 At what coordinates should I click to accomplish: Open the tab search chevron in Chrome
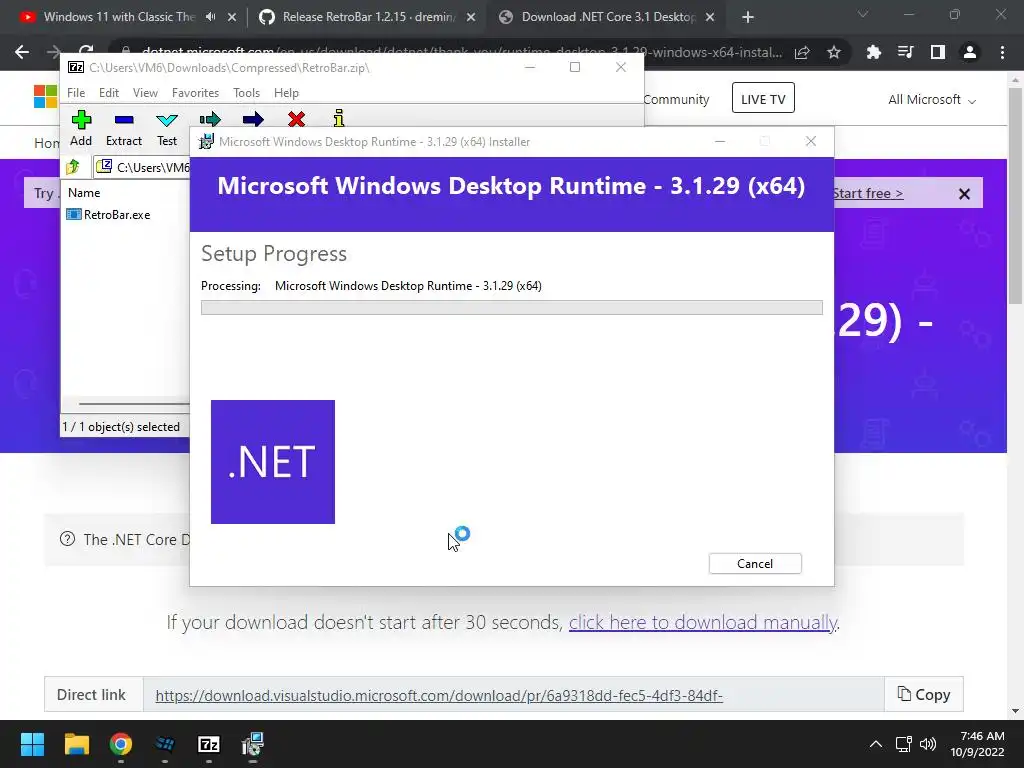(863, 14)
